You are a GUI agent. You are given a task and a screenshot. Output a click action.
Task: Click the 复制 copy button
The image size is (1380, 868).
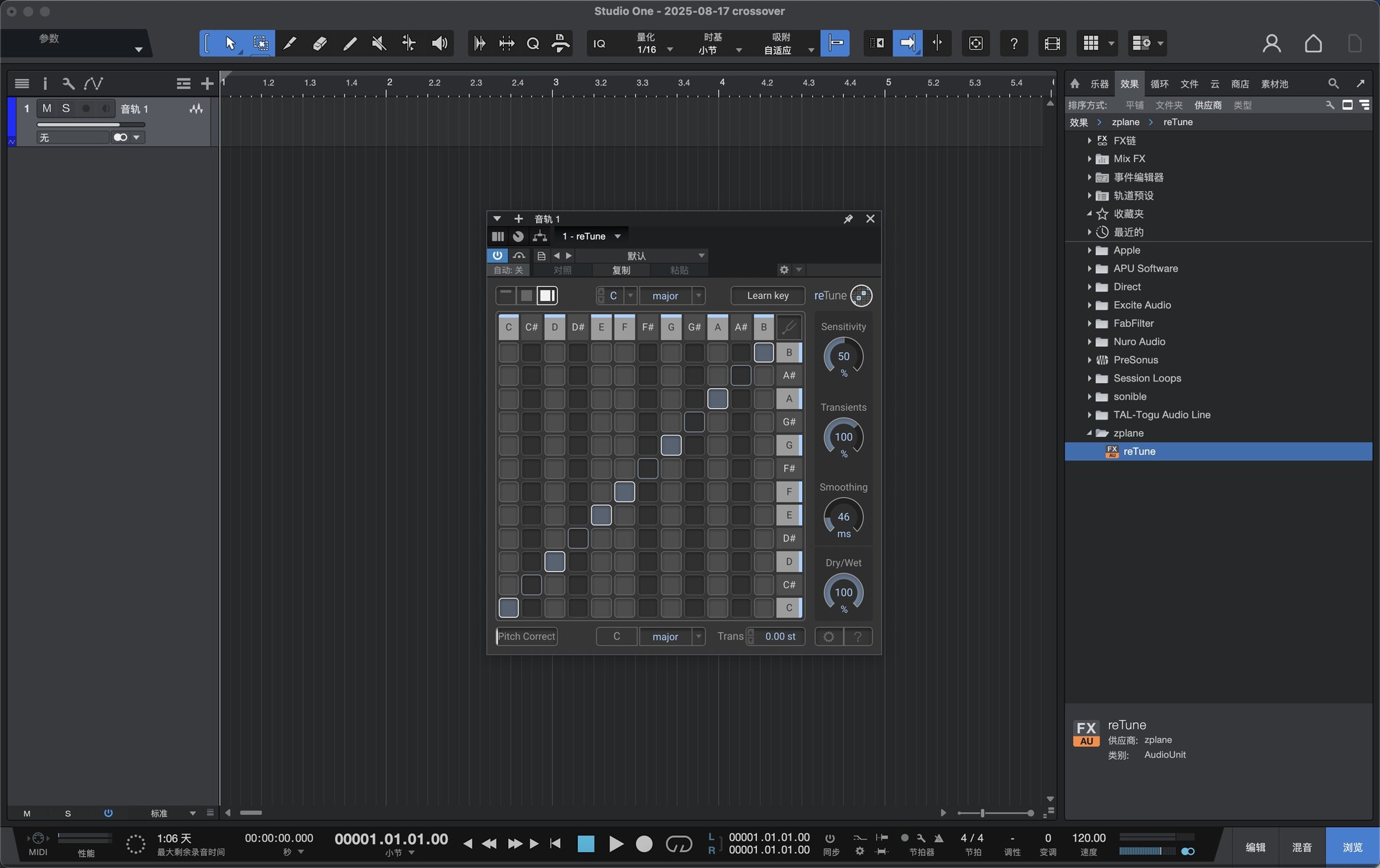coord(621,270)
